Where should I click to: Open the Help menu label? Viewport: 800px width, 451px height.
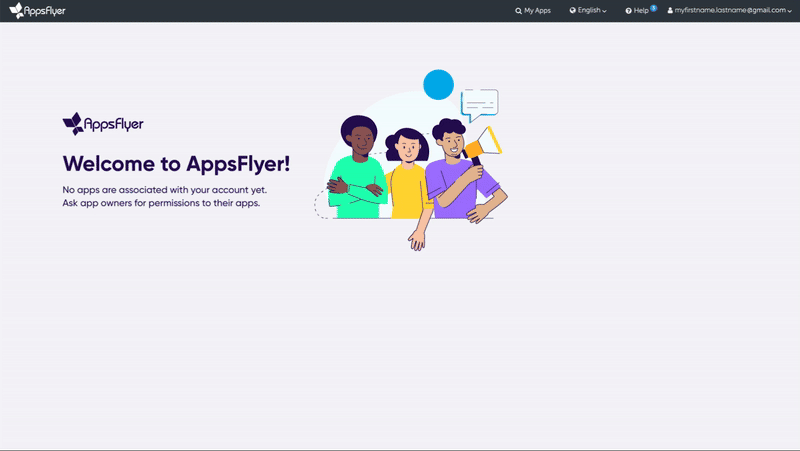click(x=641, y=10)
